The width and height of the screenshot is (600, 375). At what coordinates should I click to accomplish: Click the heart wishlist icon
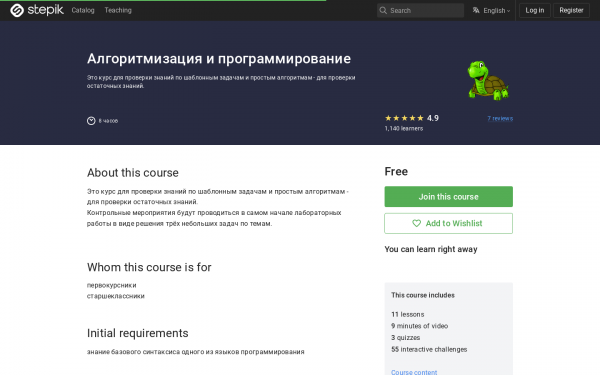point(416,223)
